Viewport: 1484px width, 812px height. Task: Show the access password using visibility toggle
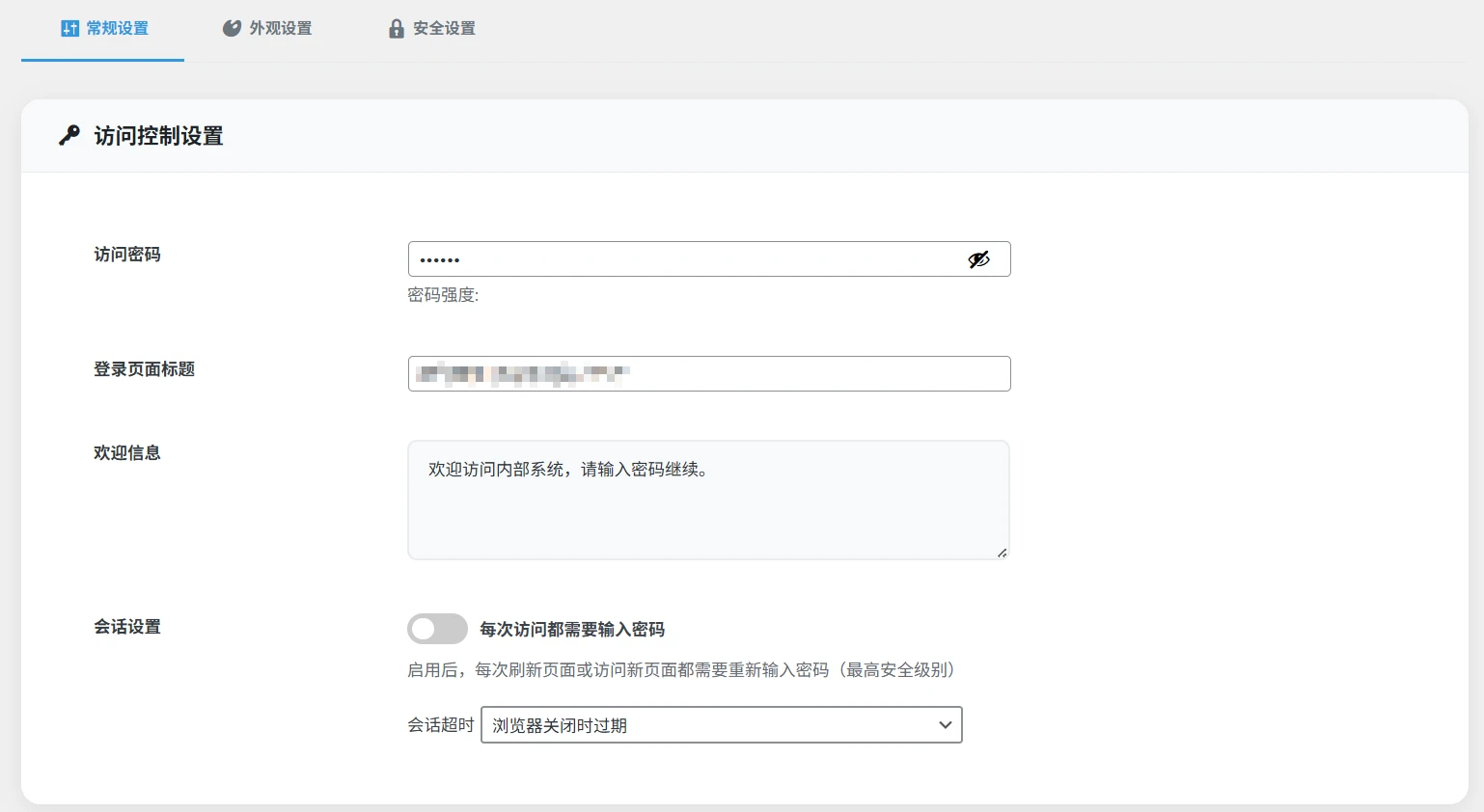(978, 258)
